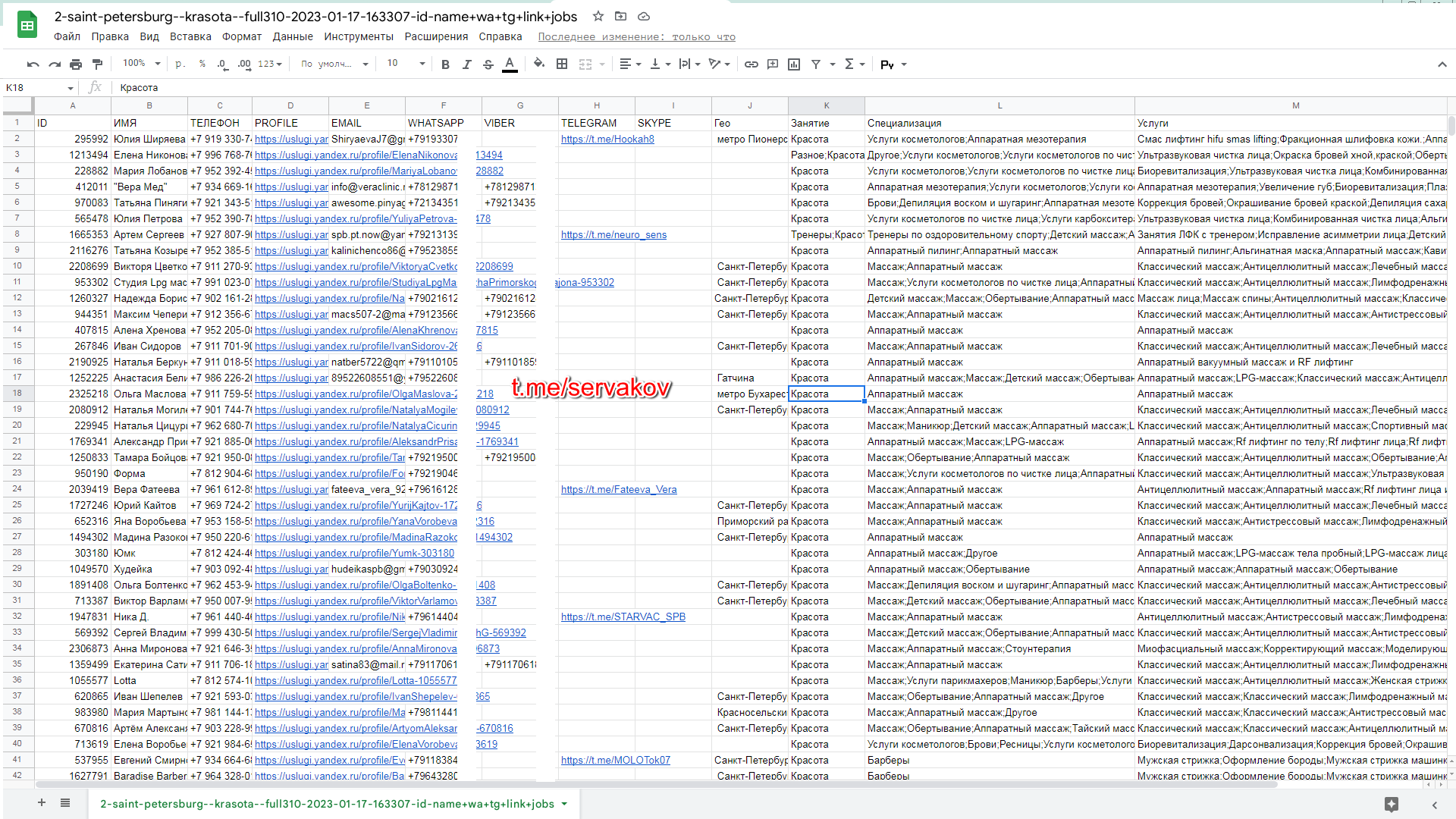Open the Правка menu
Image resolution: width=1456 pixels, height=819 pixels.
pyautogui.click(x=110, y=36)
